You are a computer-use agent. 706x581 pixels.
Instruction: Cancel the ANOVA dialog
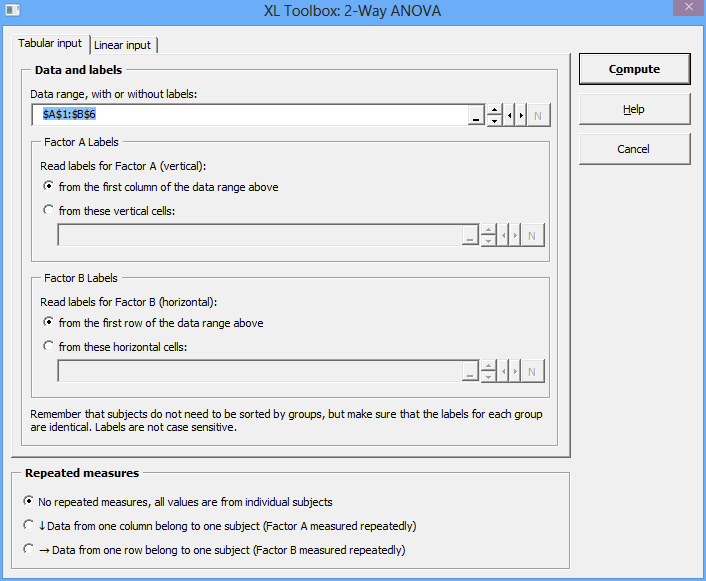[634, 149]
